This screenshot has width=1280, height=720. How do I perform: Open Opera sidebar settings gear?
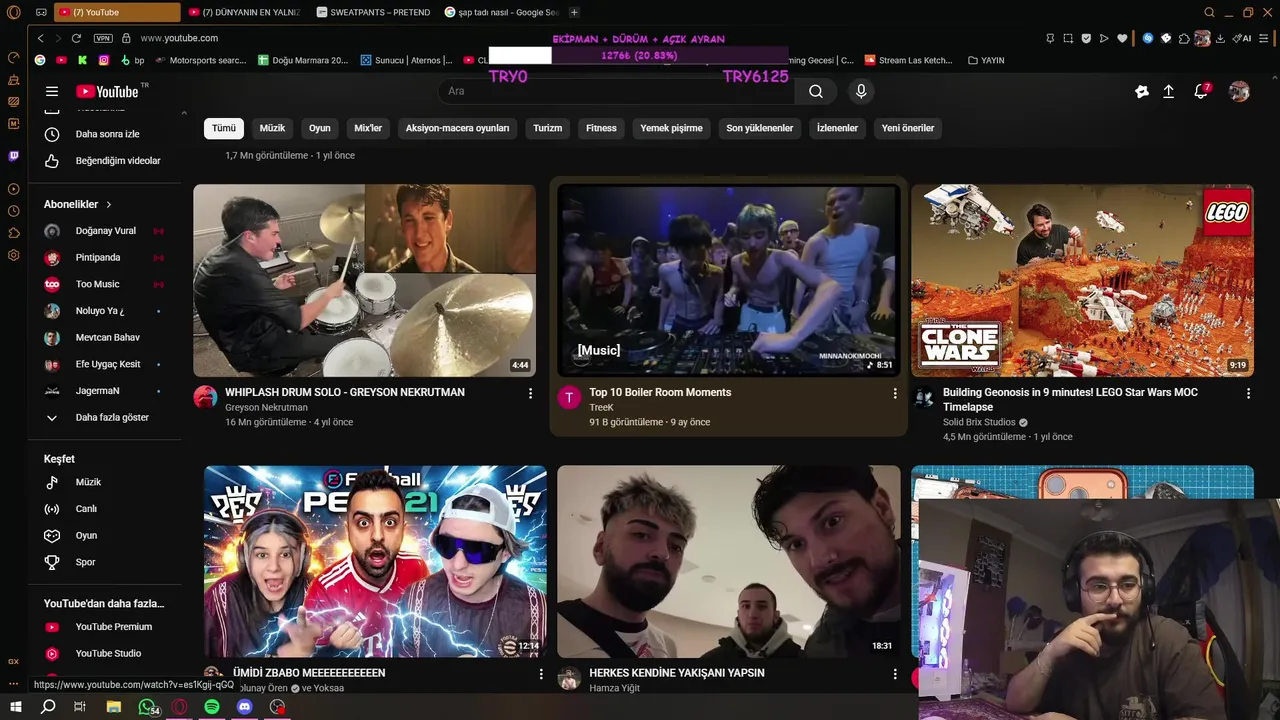coord(13,255)
